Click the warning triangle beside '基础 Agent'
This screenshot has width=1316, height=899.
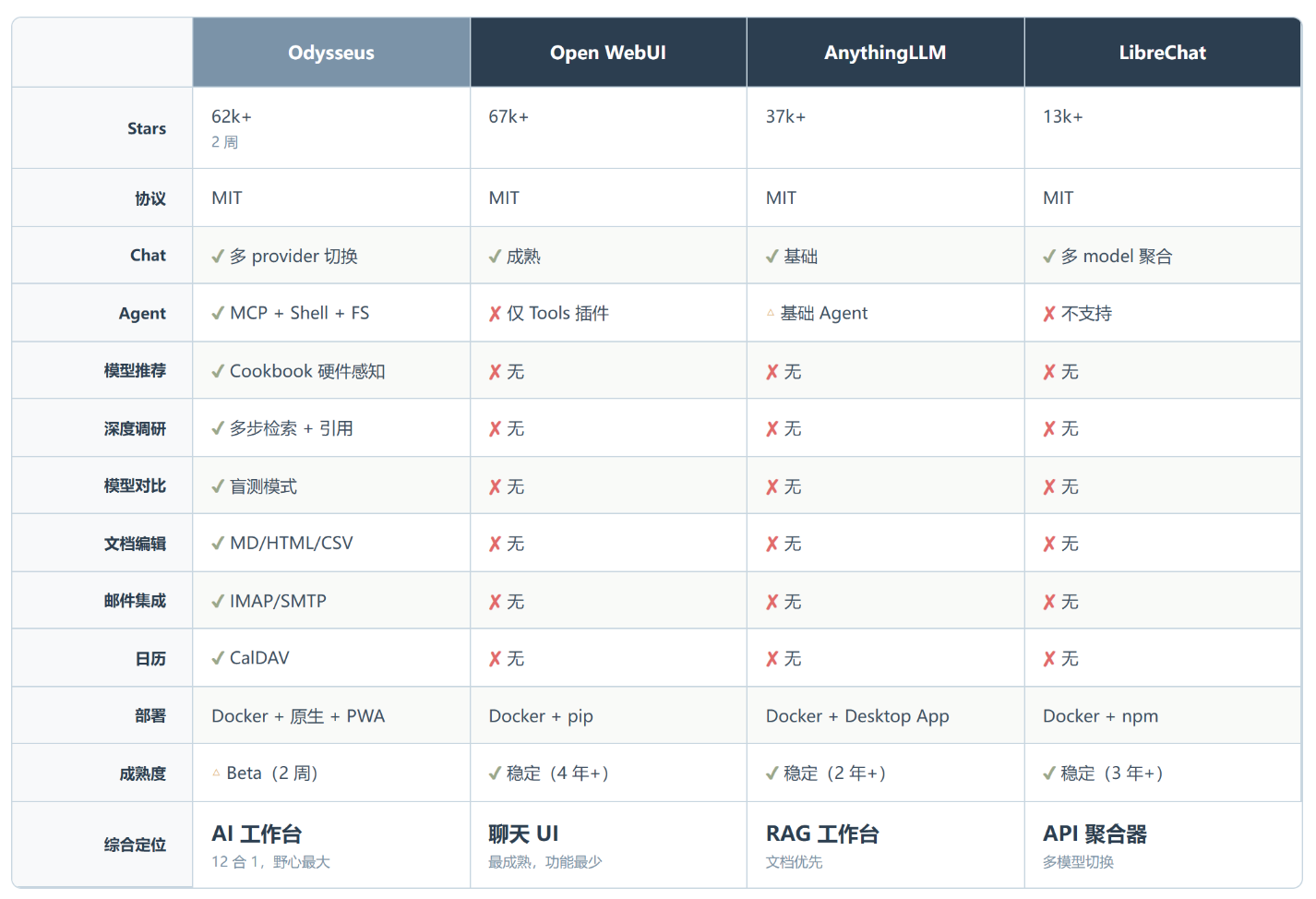(x=771, y=313)
